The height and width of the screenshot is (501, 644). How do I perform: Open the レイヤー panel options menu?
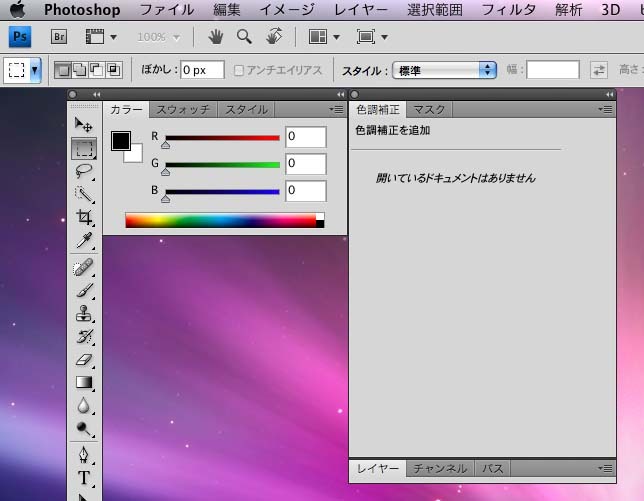tap(605, 468)
